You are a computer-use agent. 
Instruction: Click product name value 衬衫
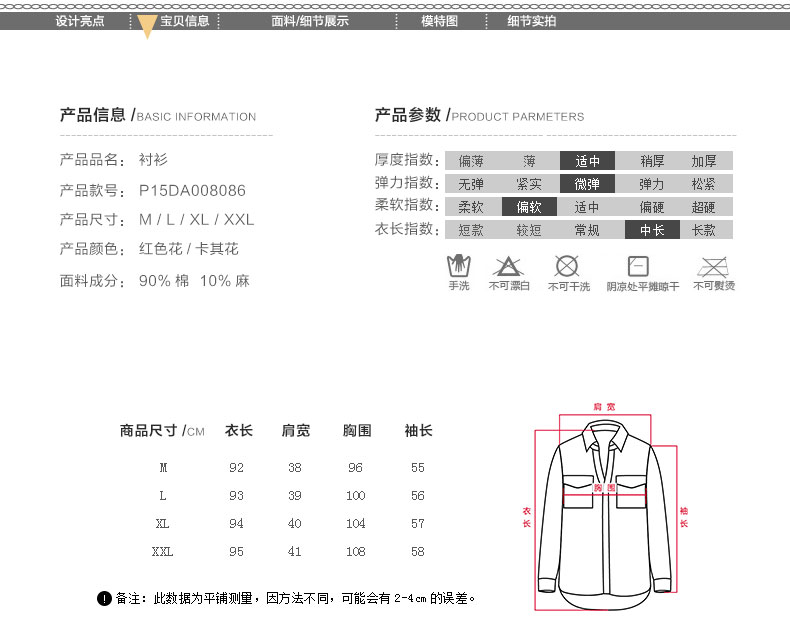pyautogui.click(x=153, y=160)
